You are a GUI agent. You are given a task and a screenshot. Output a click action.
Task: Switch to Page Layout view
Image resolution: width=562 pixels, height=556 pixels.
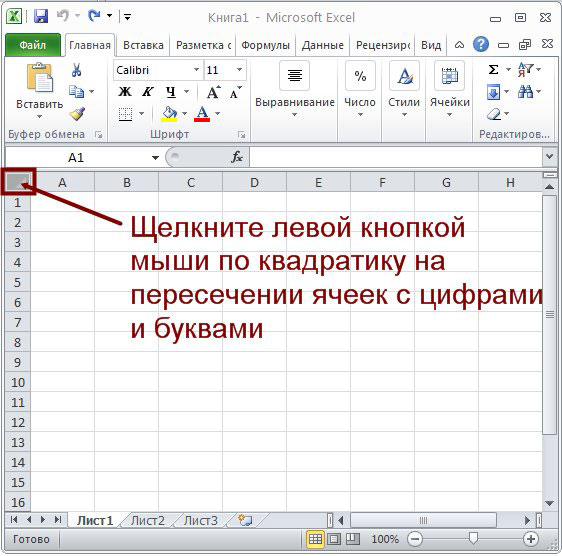334,539
